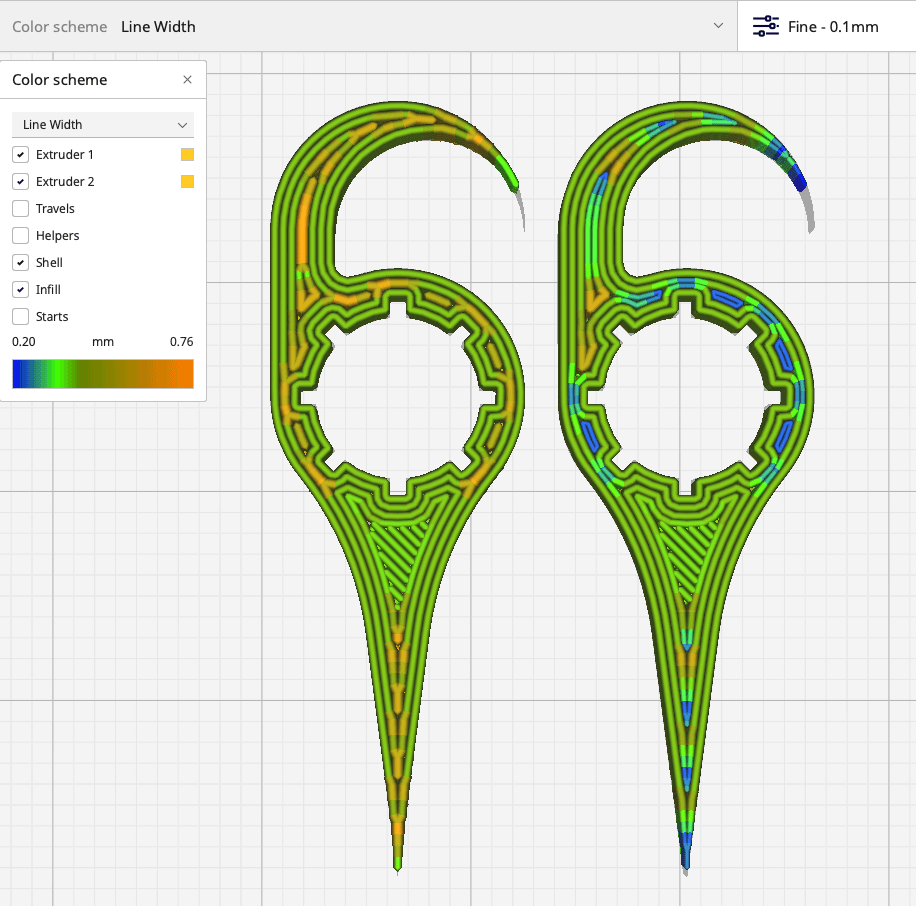Close the Color scheme panel
This screenshot has height=906, width=916.
click(187, 80)
